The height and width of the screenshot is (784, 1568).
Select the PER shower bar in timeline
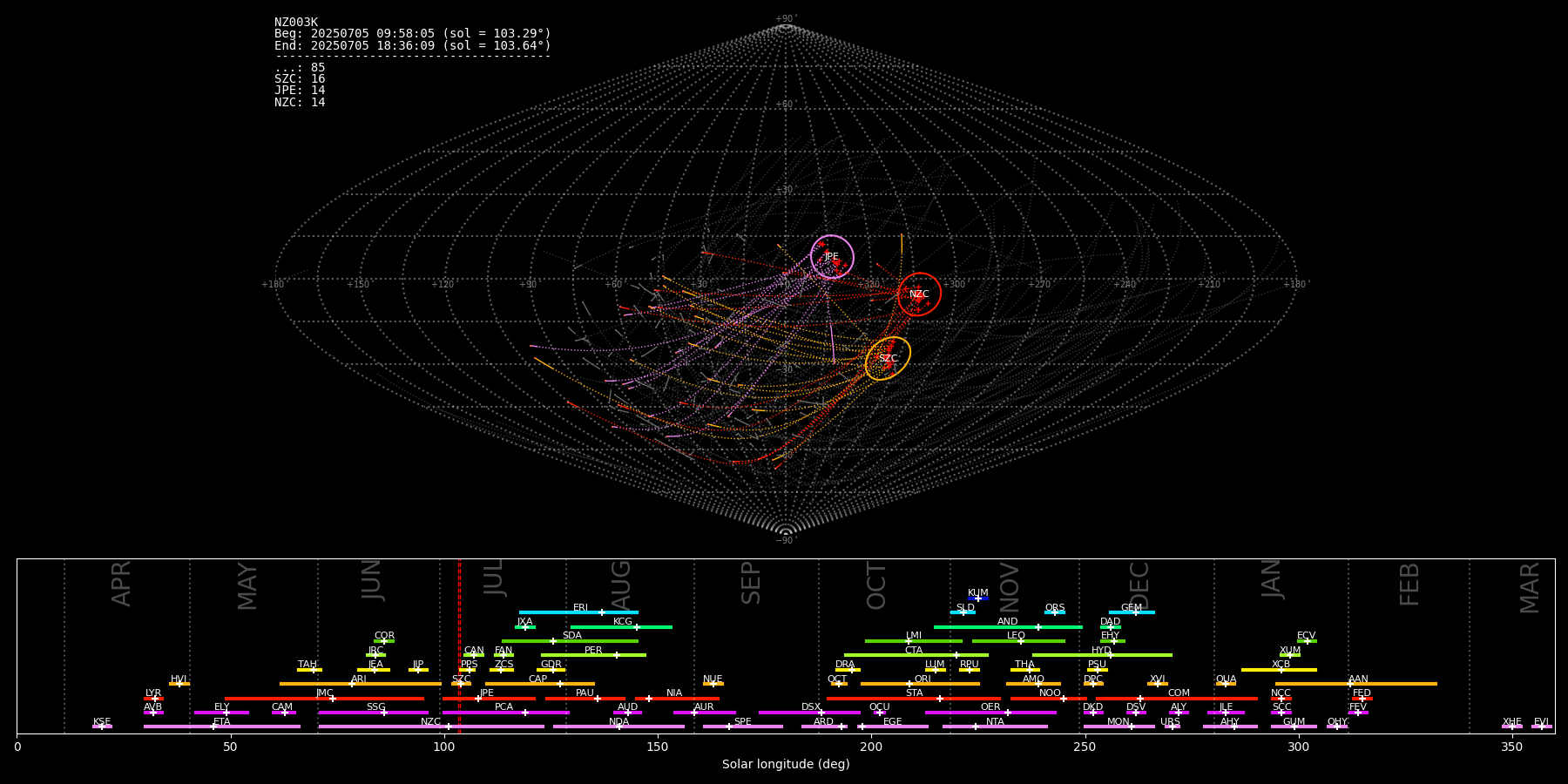593,655
